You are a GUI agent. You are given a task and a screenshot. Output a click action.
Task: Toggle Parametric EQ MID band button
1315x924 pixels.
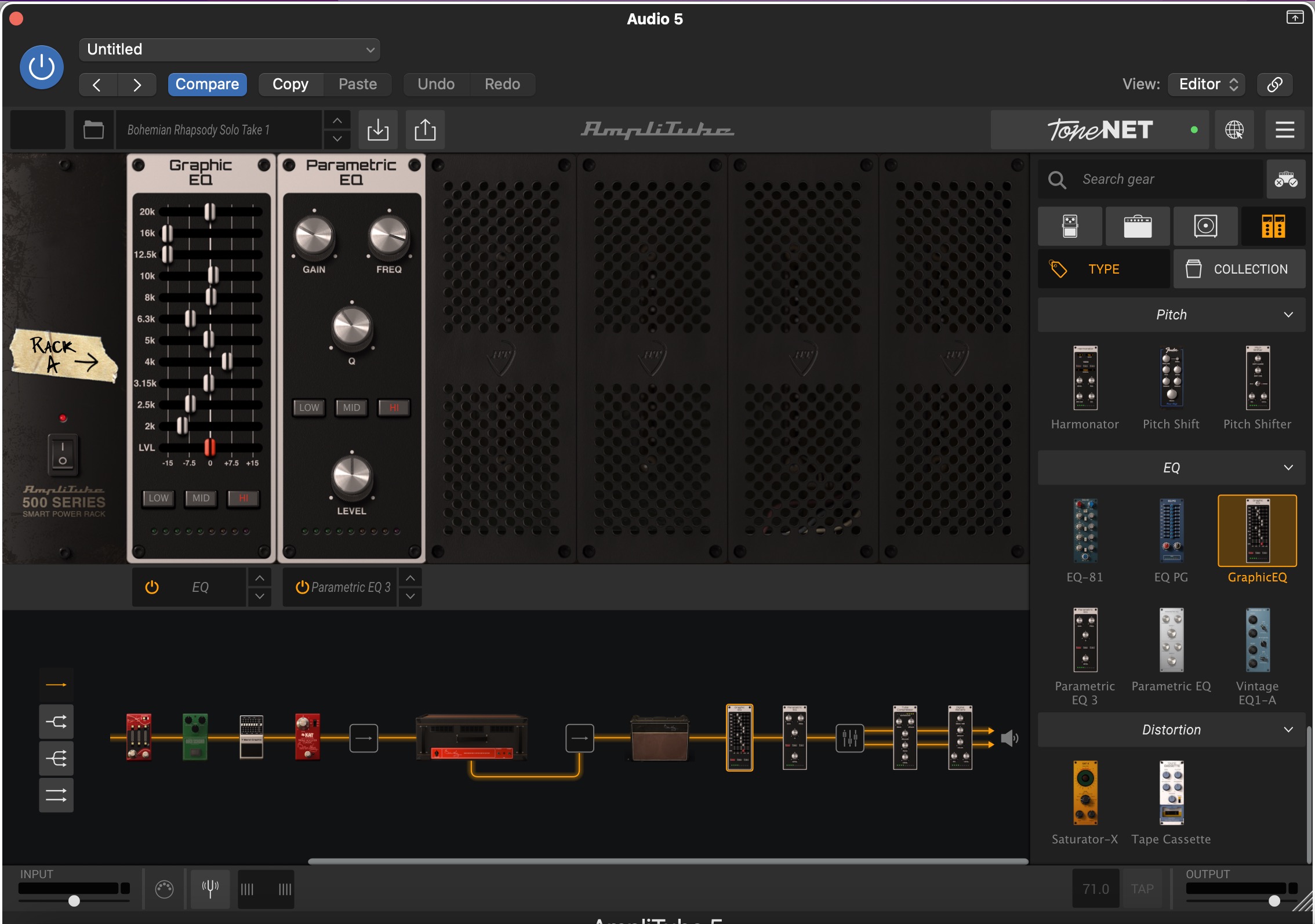tap(351, 408)
